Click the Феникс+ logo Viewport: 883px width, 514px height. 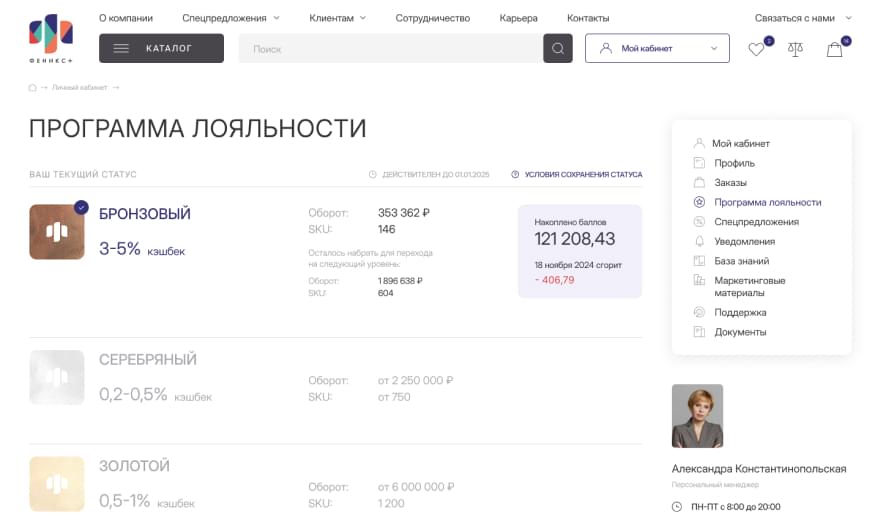[x=51, y=37]
